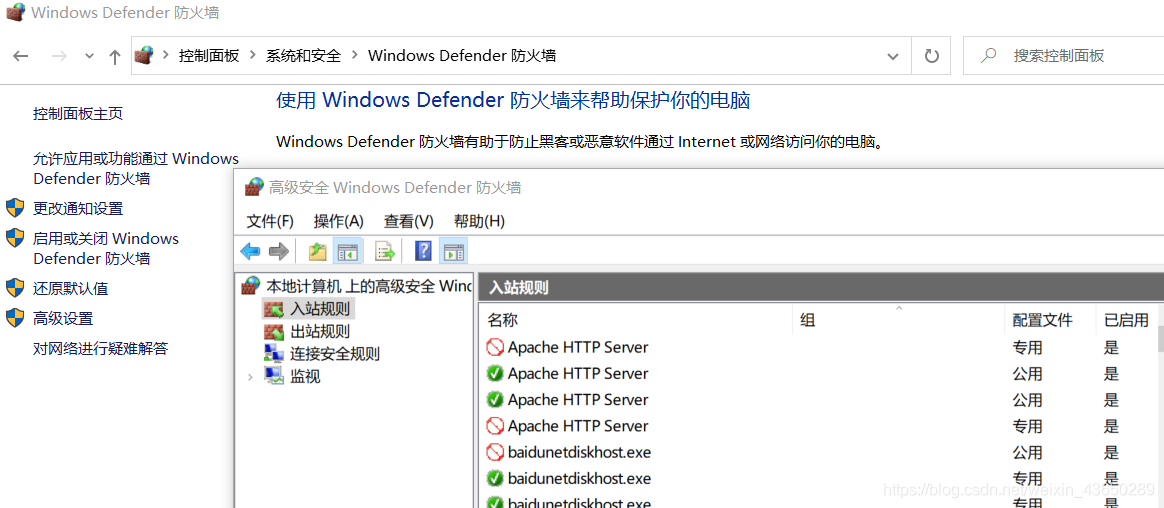
Task: Open the address bar history dropdown
Action: (894, 56)
